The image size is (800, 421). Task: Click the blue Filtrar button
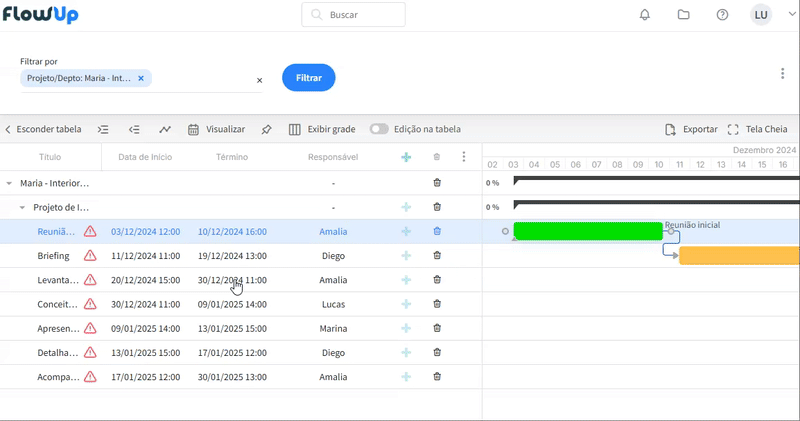coord(308,78)
